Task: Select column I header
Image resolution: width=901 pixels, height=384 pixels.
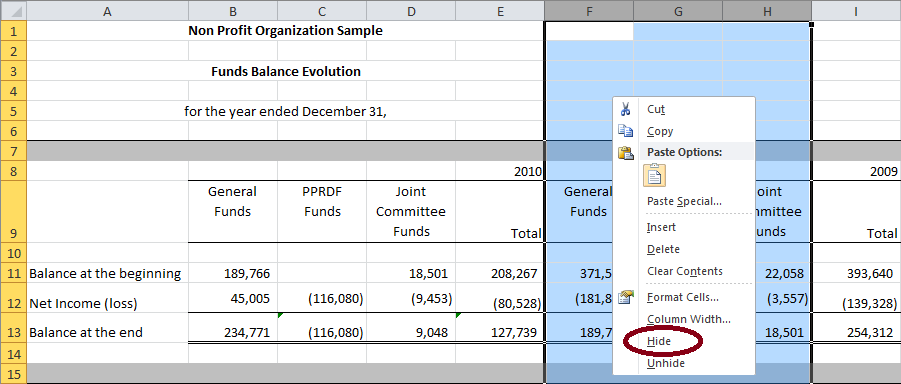Action: (856, 10)
